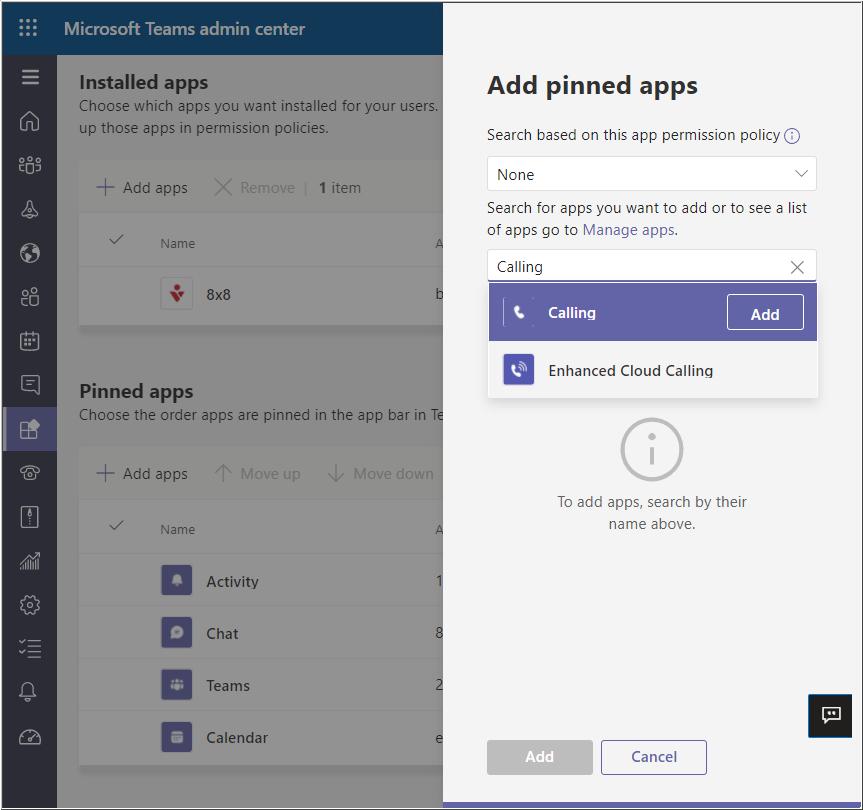Click the Chat app icon
Screen dimensions: 863x810
(x=177, y=632)
